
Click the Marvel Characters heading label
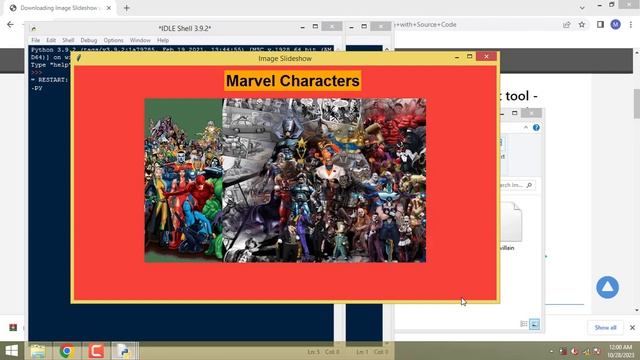[x=293, y=81]
